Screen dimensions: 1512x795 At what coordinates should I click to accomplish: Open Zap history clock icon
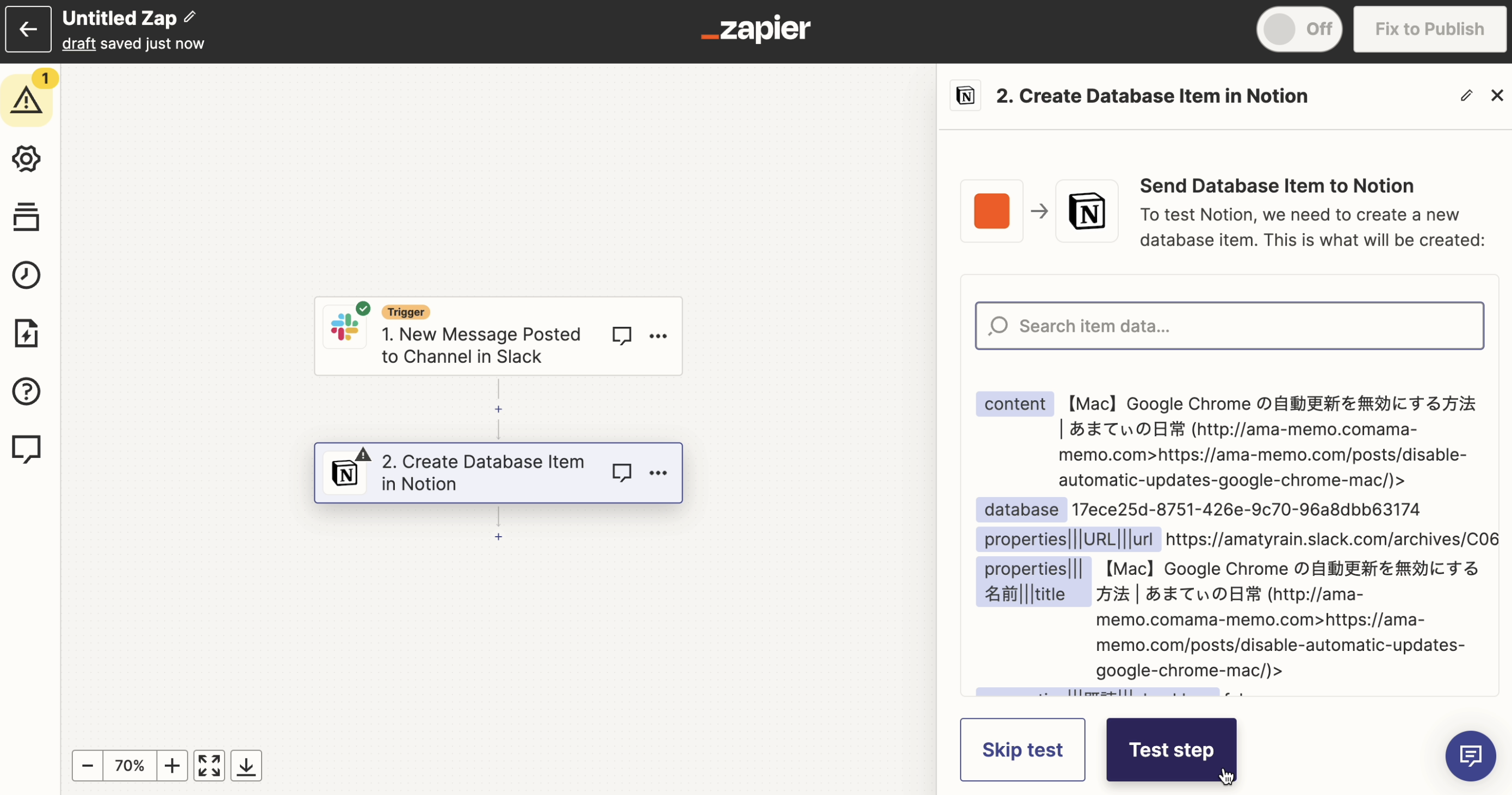[x=27, y=275]
